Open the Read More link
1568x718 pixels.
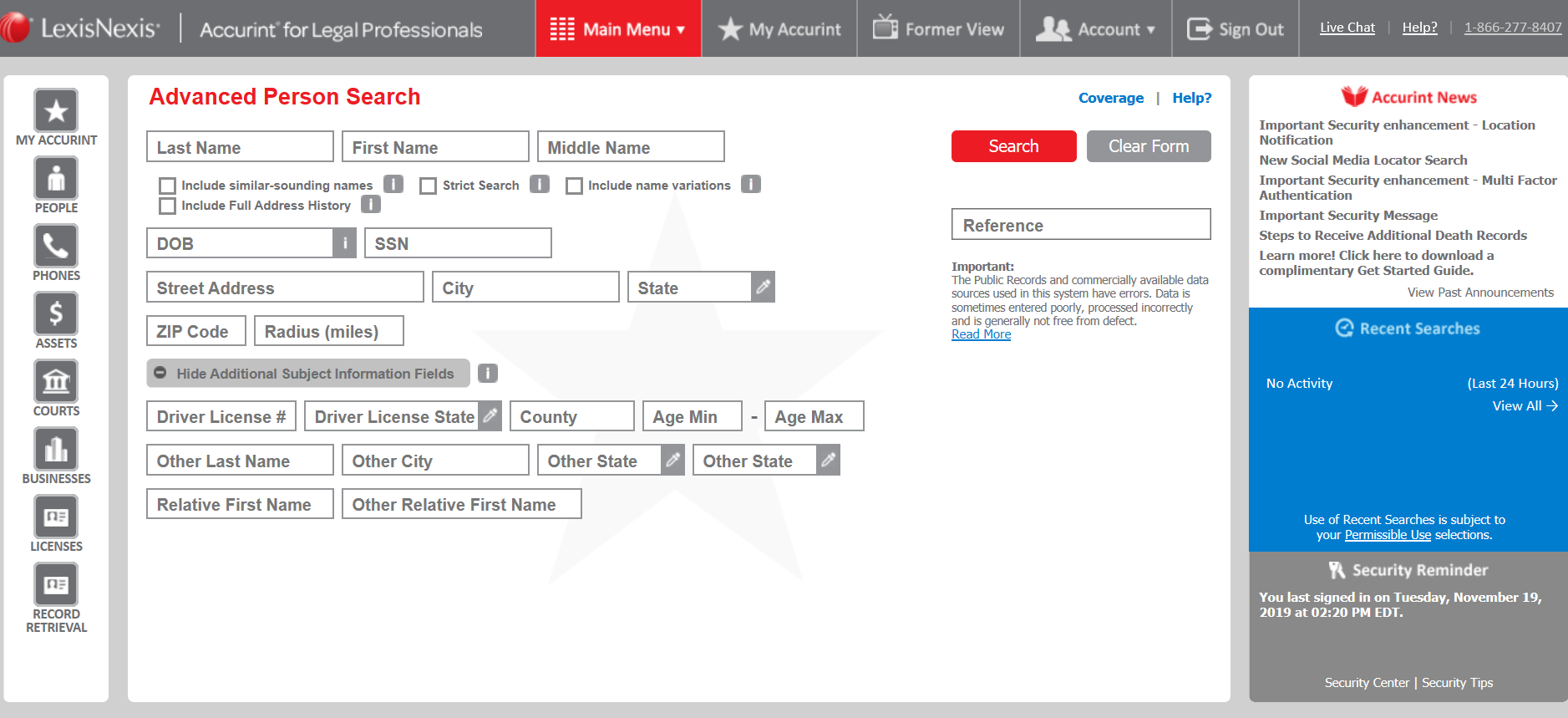pos(981,334)
